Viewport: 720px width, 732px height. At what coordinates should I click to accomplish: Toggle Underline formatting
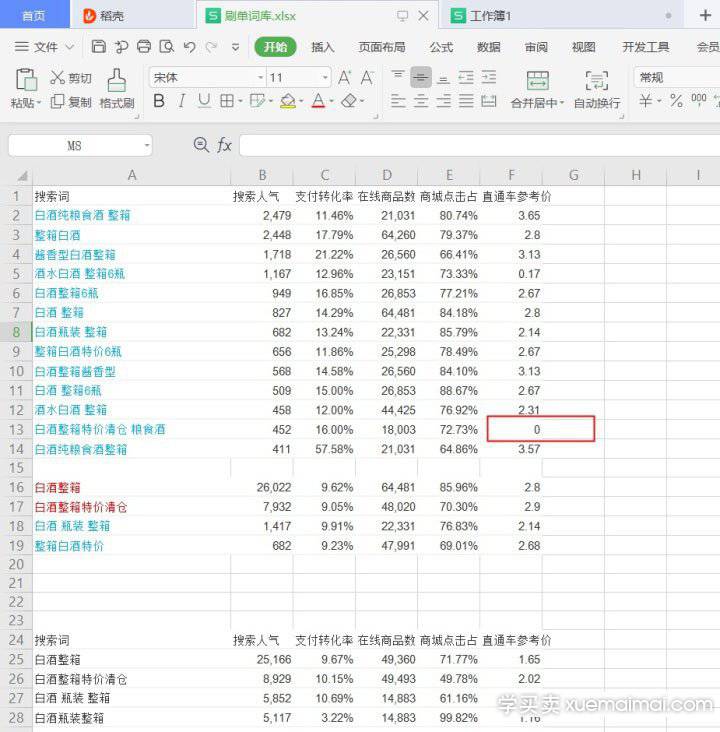pos(204,101)
